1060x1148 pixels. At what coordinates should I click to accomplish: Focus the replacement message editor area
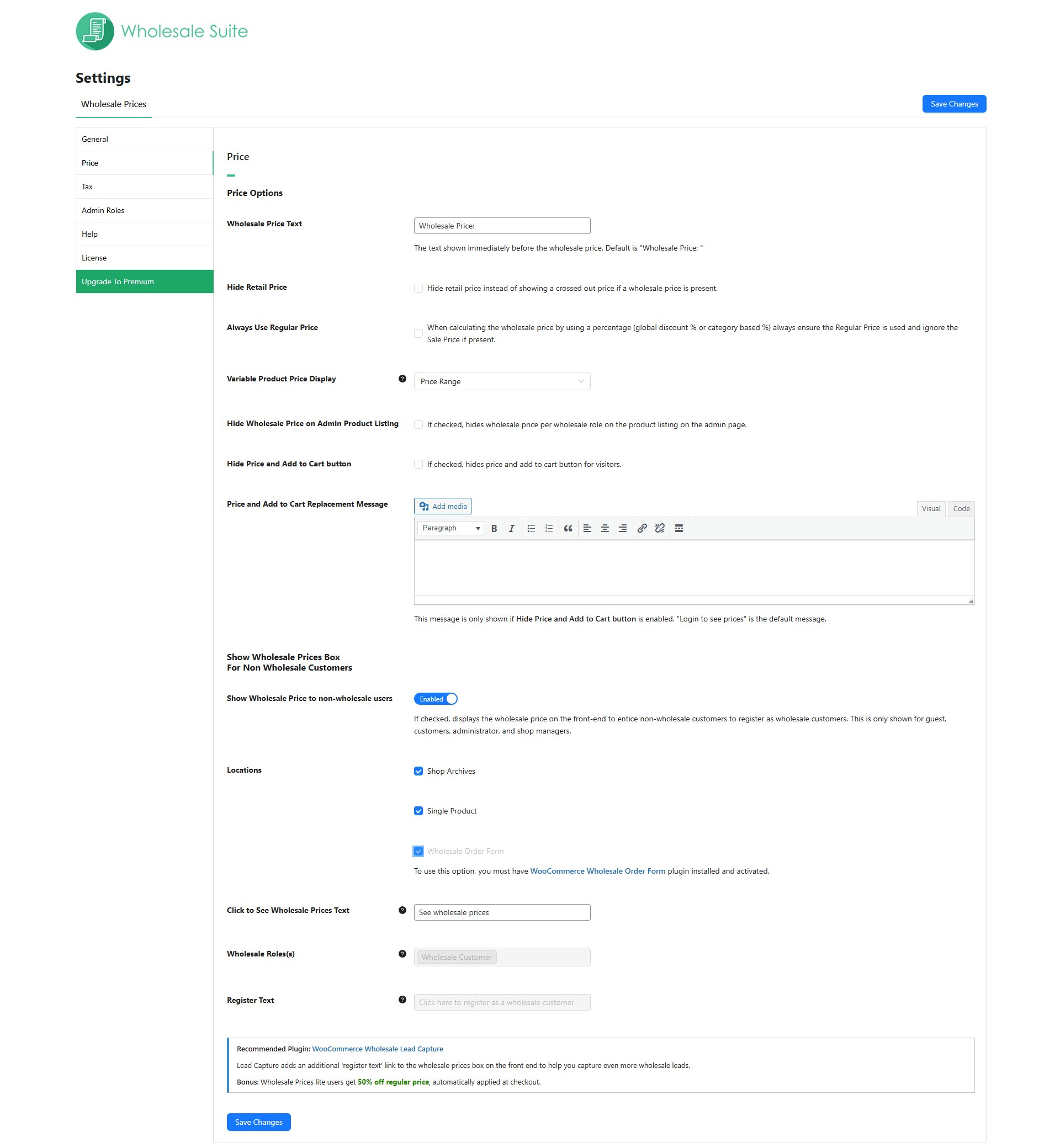pyautogui.click(x=694, y=568)
